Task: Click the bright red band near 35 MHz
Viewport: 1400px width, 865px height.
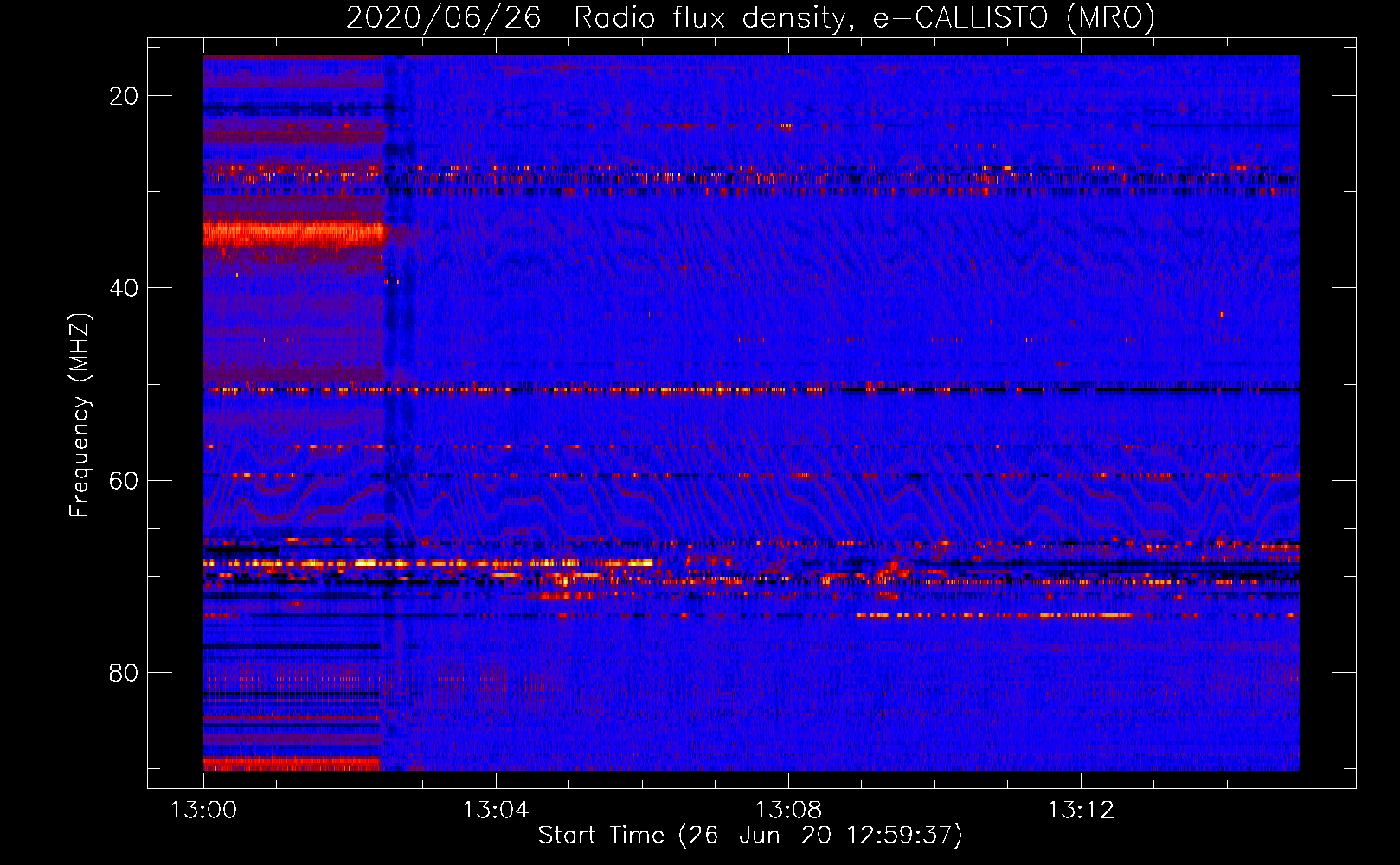Action: 294,234
